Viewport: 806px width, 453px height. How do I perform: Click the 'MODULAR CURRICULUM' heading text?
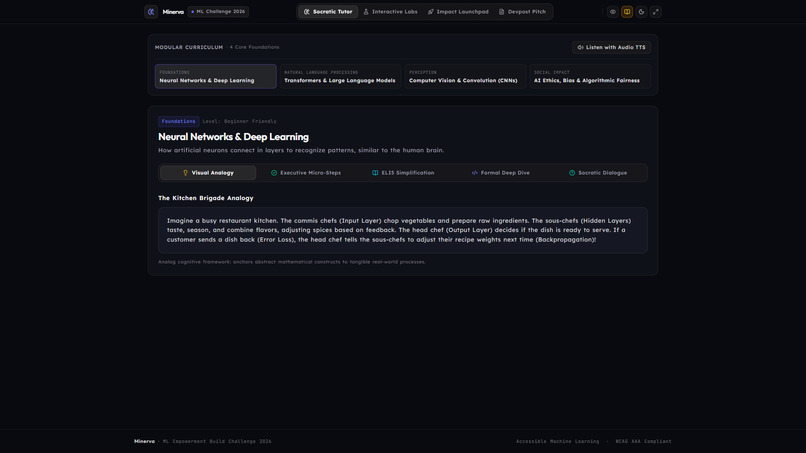click(189, 47)
